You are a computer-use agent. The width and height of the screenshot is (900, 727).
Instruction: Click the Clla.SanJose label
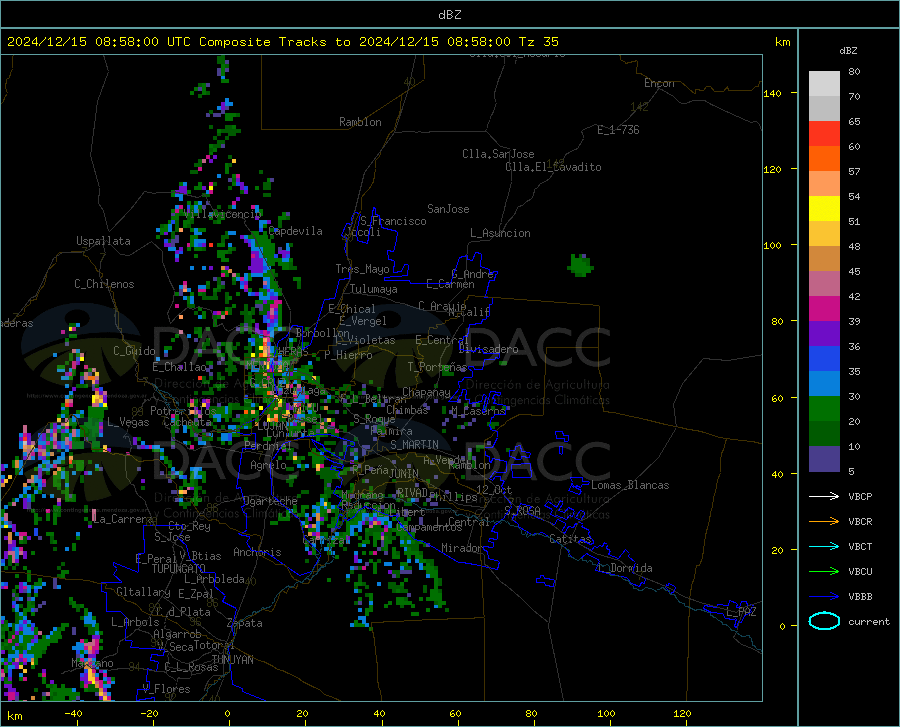(x=498, y=154)
